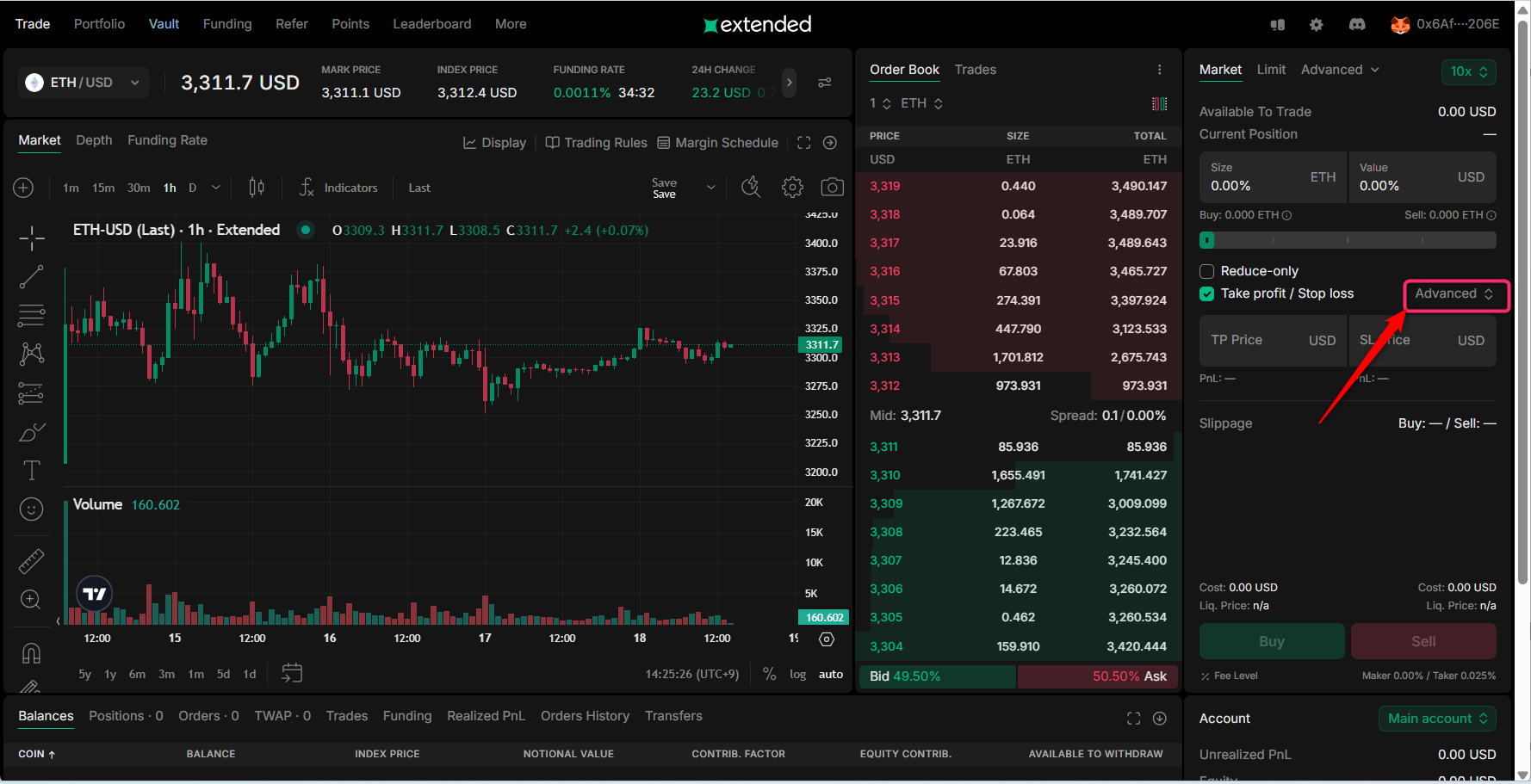Image resolution: width=1531 pixels, height=784 pixels.
Task: Expand the 10x leverage dropdown
Action: 1468,71
